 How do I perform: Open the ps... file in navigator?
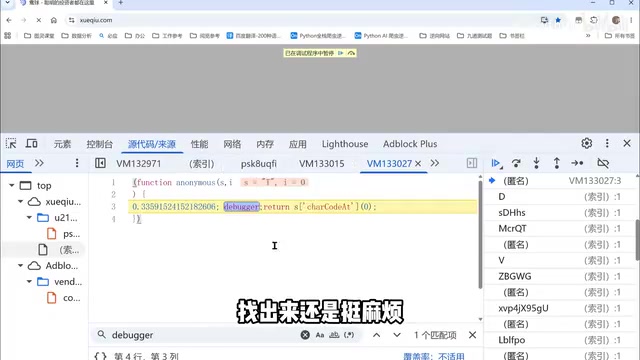[63, 234]
